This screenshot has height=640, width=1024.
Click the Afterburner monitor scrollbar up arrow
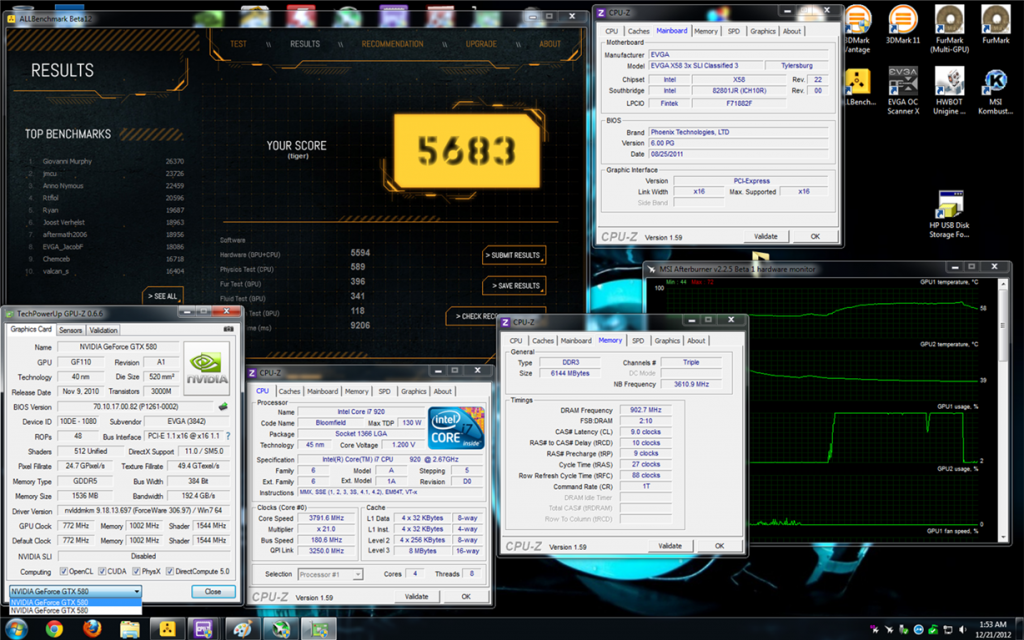[x=1004, y=284]
